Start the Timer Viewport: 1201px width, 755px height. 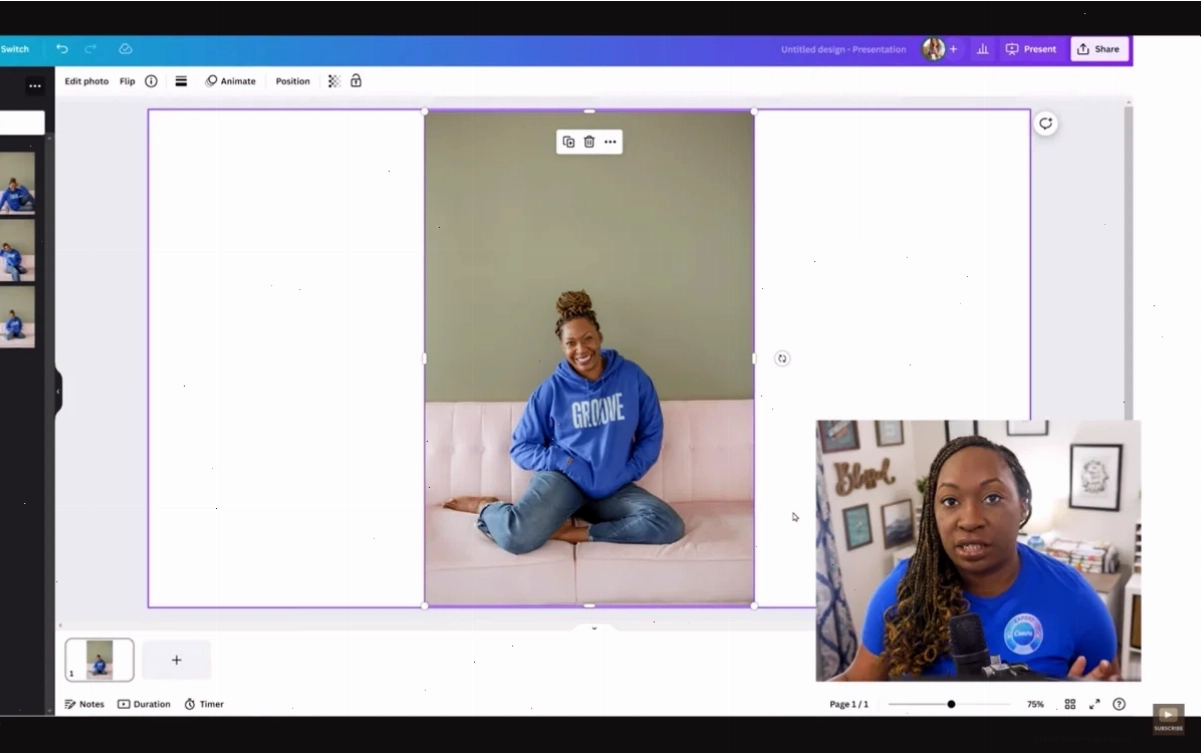[204, 704]
